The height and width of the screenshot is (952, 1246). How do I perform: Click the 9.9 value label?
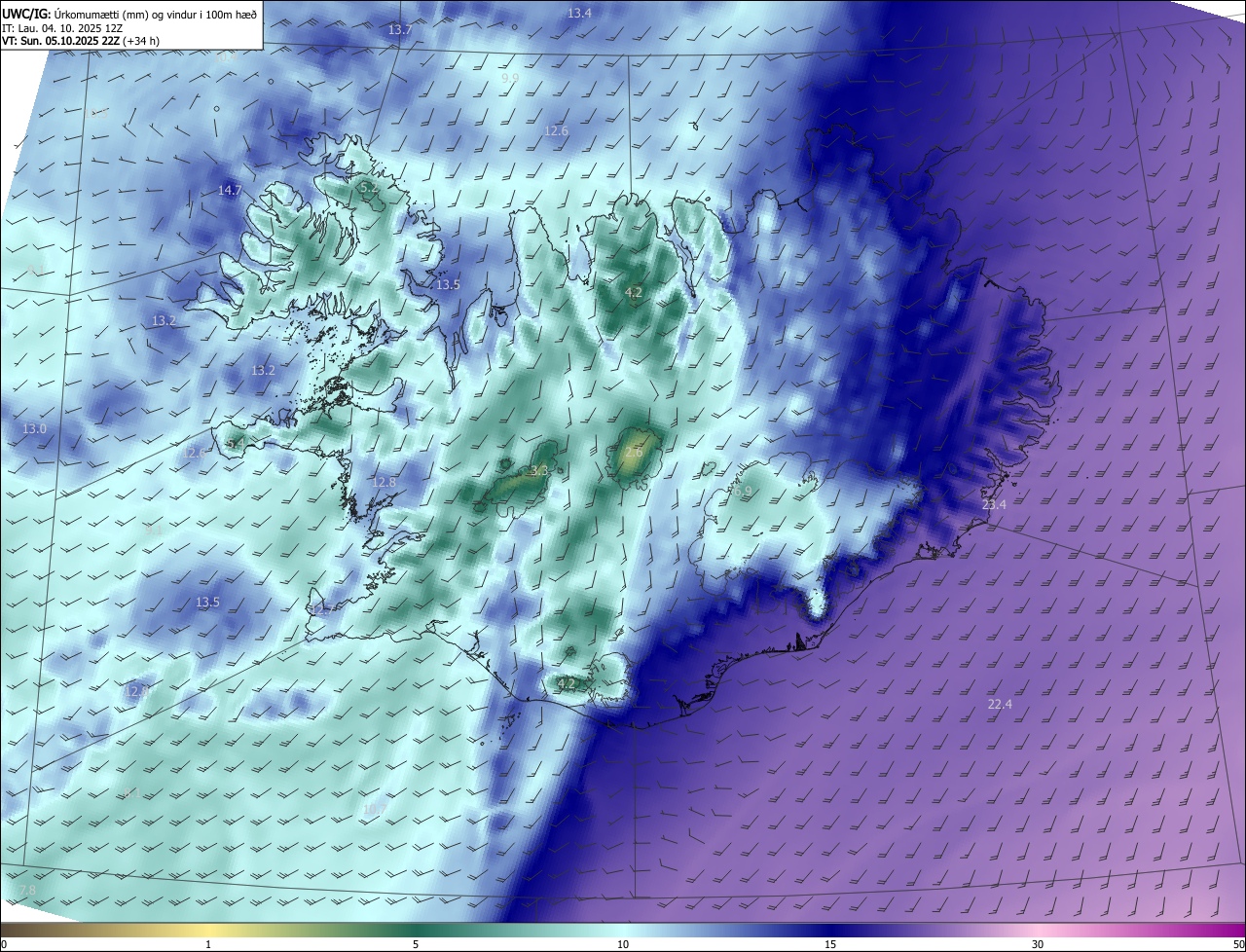pyautogui.click(x=510, y=78)
